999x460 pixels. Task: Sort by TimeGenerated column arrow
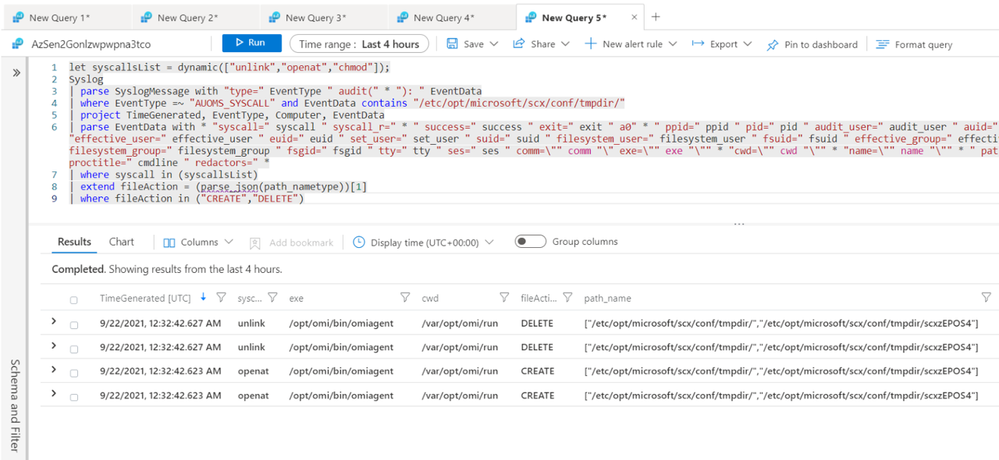tap(203, 297)
